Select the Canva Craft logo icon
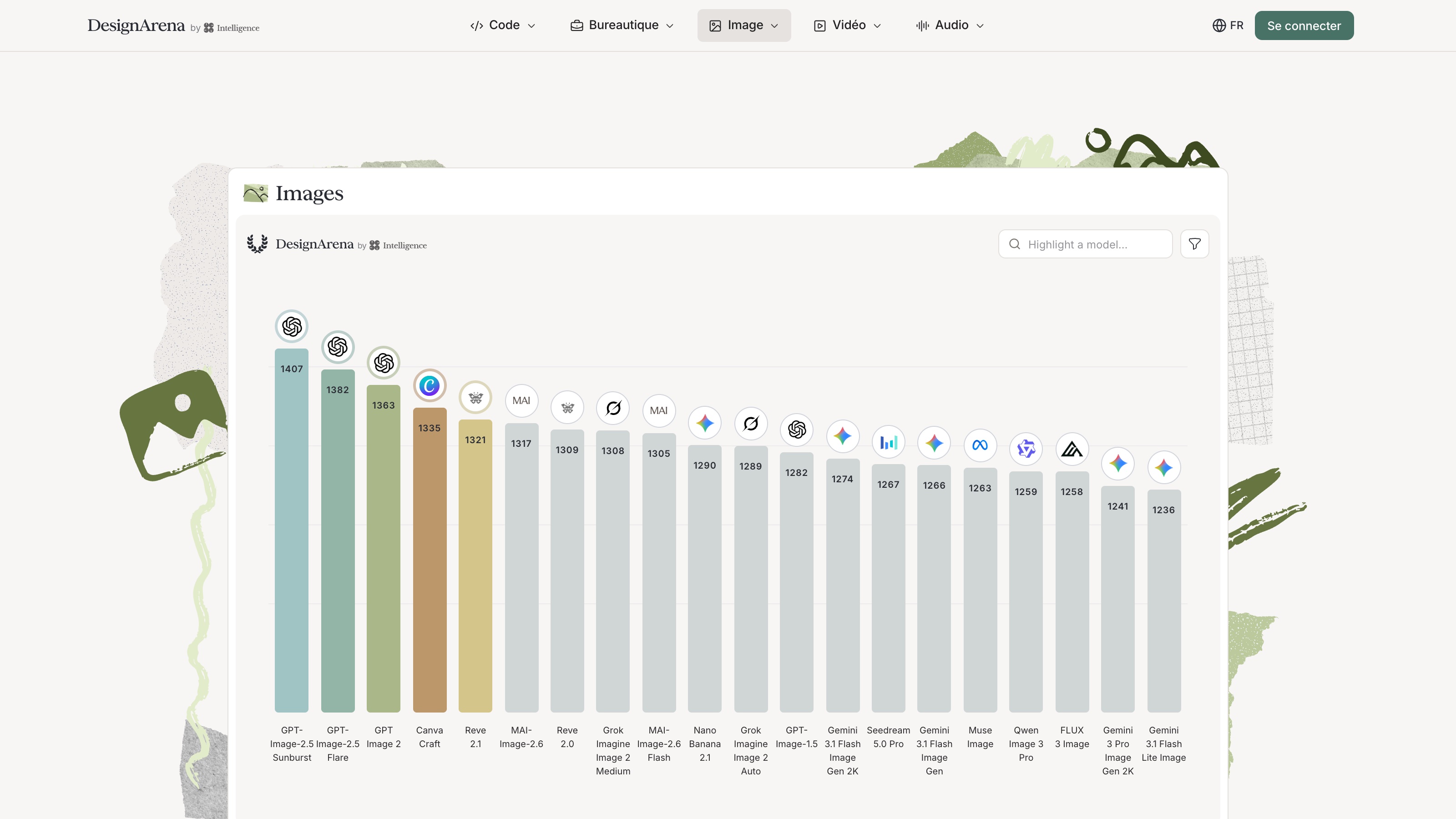The width and height of the screenshot is (1456, 819). tap(430, 385)
